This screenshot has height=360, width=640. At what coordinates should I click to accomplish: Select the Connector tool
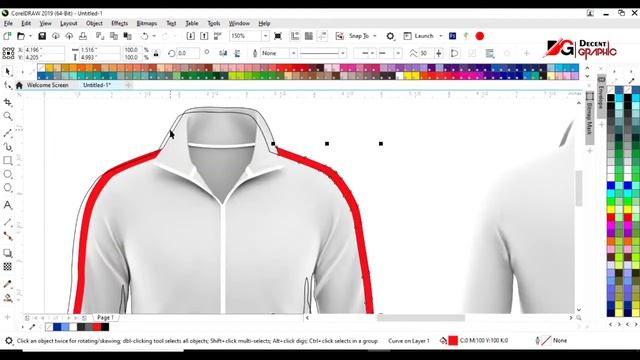(7, 236)
